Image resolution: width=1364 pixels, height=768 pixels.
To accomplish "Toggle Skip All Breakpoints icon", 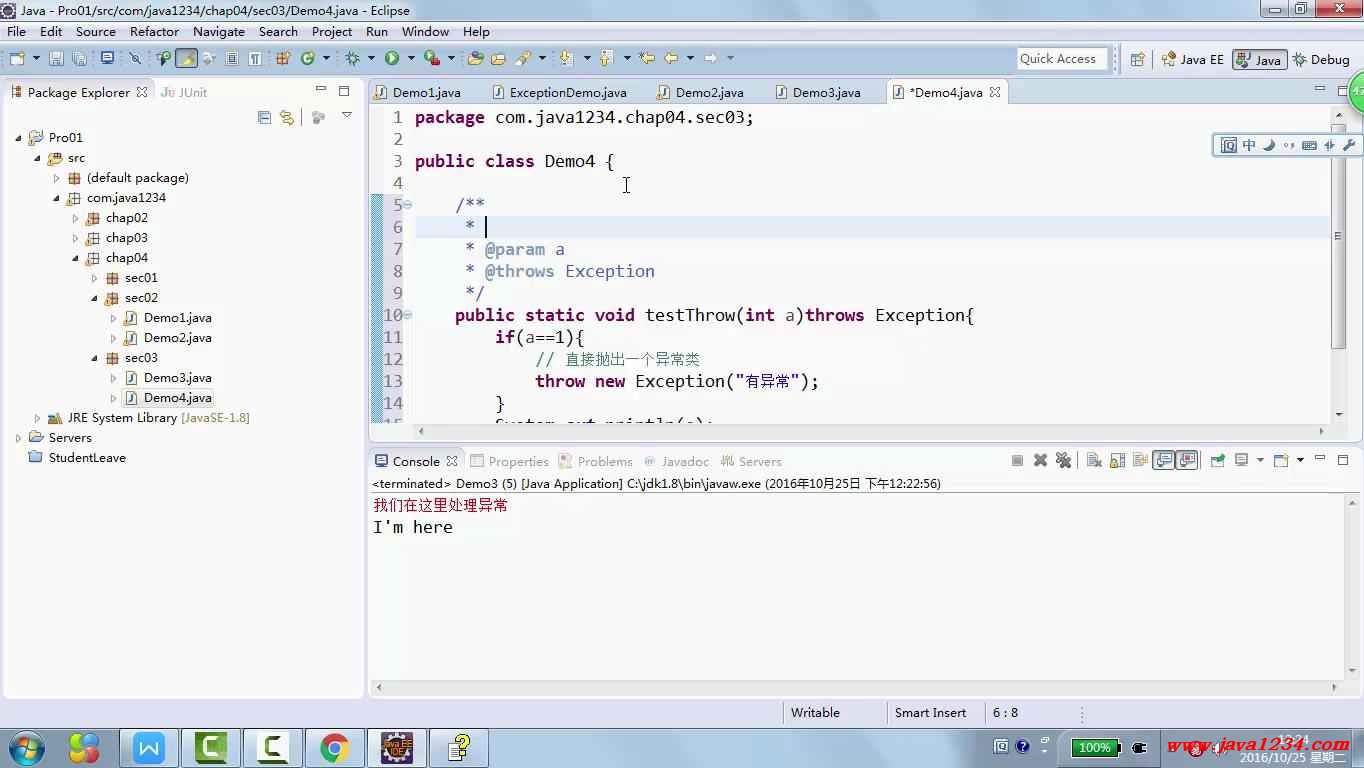I will click(134, 58).
